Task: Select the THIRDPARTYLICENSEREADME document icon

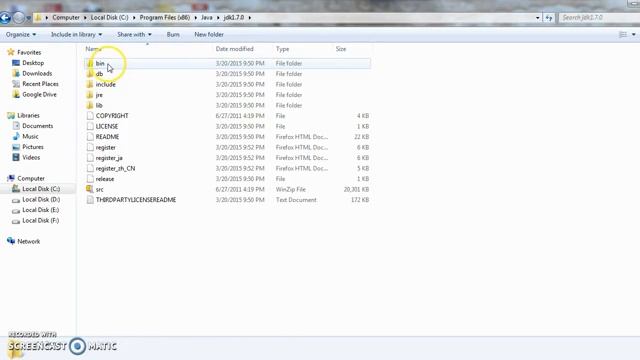Action: tap(90, 200)
